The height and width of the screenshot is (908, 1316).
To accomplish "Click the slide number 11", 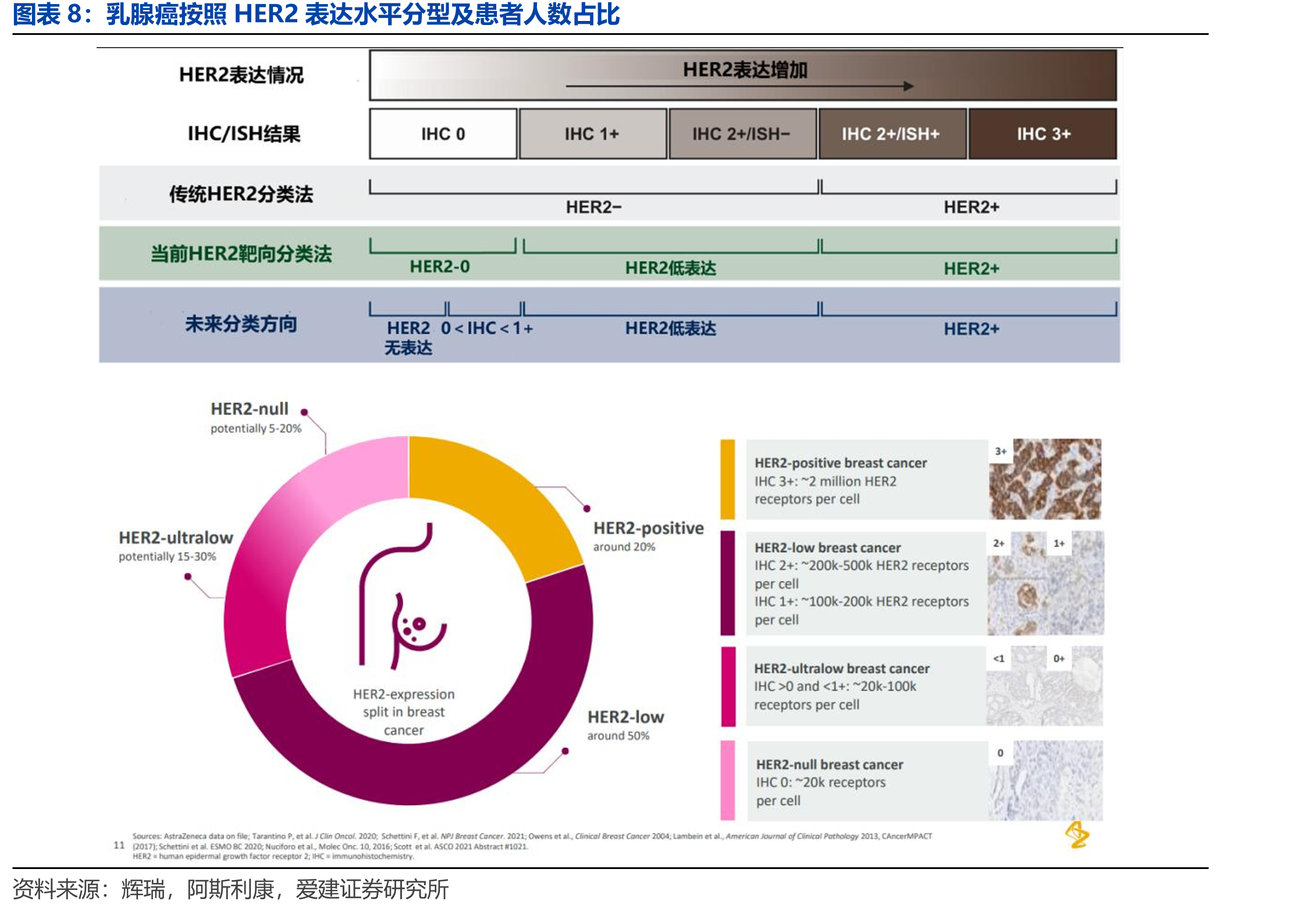I will [119, 845].
